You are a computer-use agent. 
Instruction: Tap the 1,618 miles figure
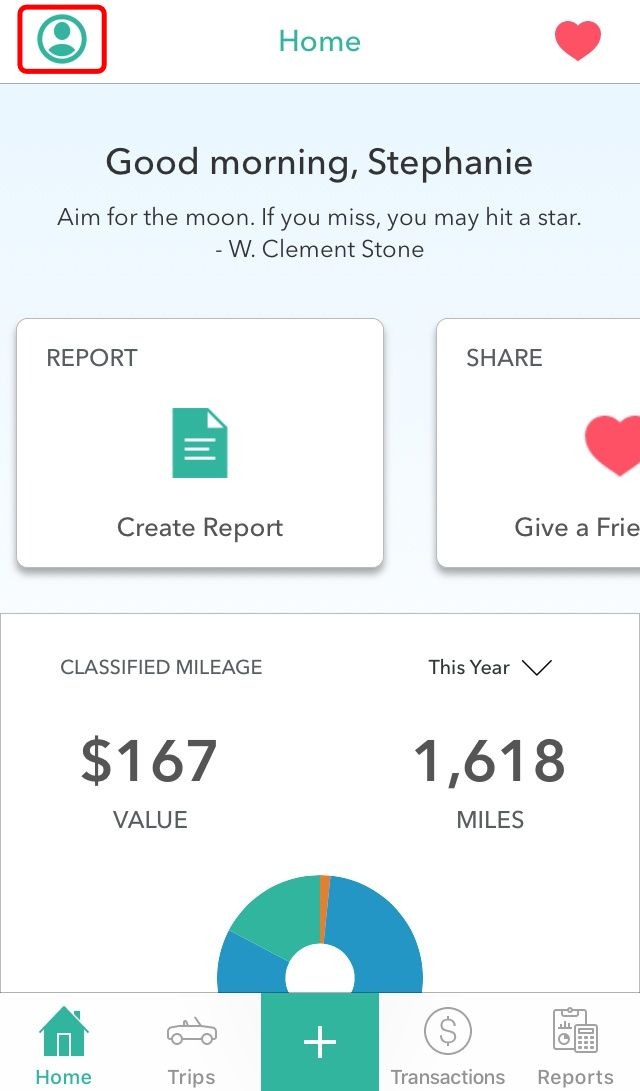tap(490, 762)
